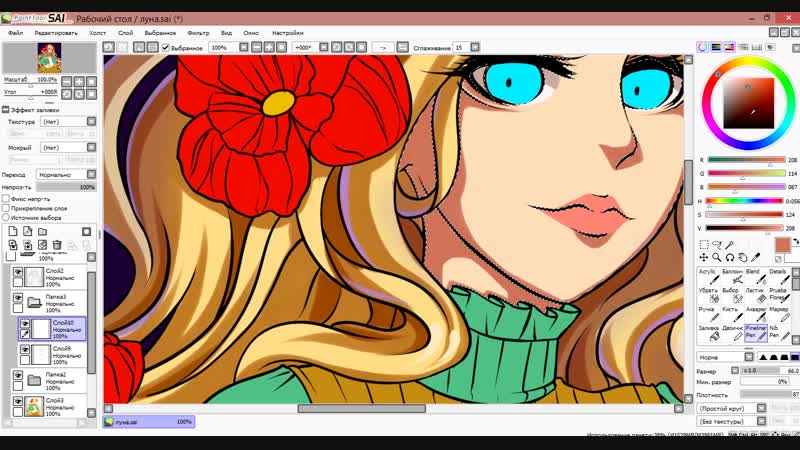Enable the Фикс непр-ть checkbox
This screenshot has height=450, width=800.
click(6, 198)
